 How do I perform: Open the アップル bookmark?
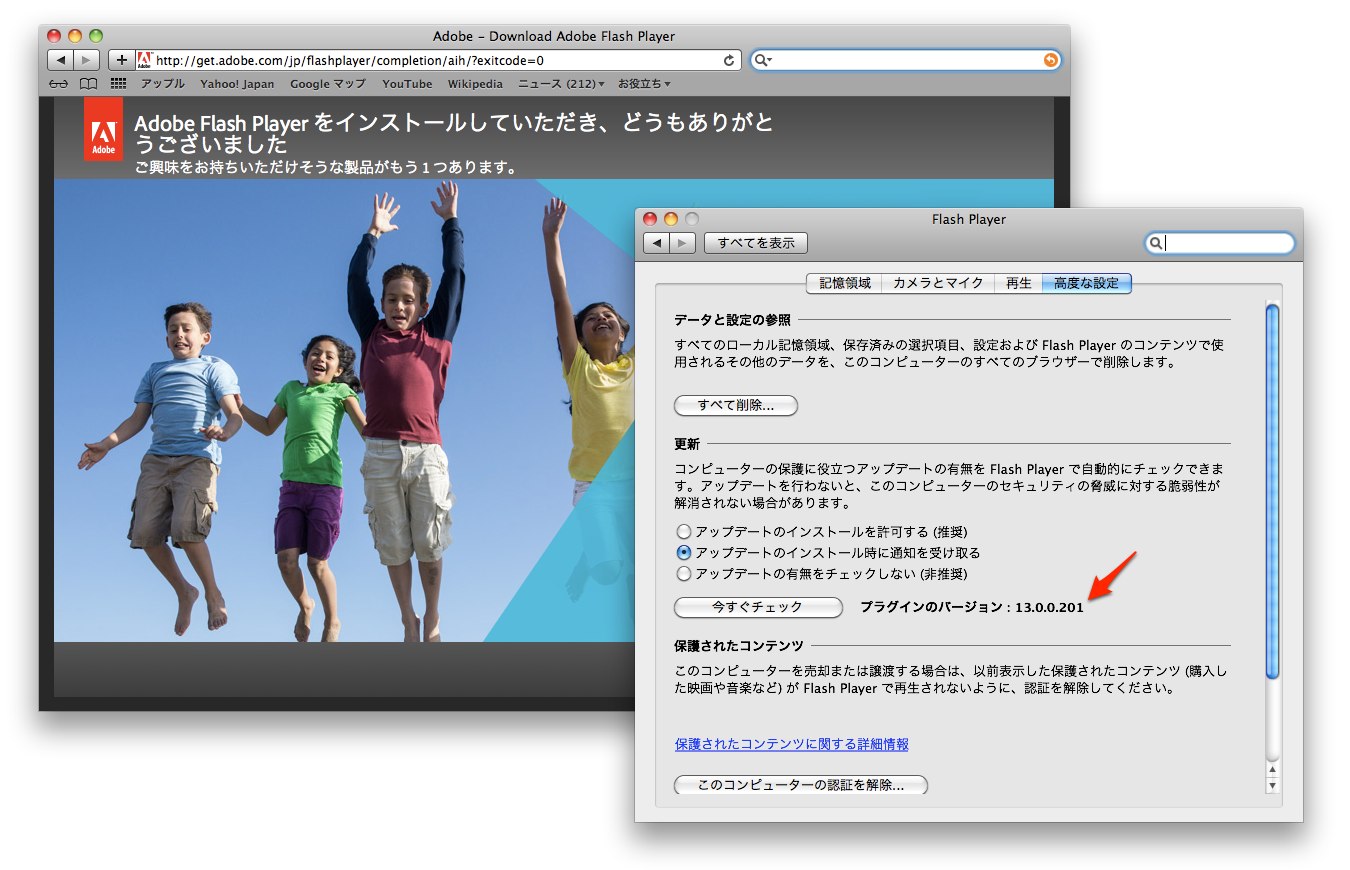pyautogui.click(x=162, y=84)
